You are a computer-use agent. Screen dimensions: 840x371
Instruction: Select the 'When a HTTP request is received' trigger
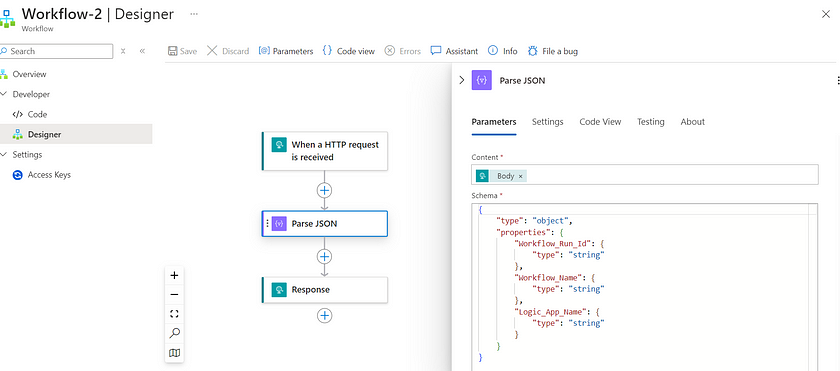(325, 151)
